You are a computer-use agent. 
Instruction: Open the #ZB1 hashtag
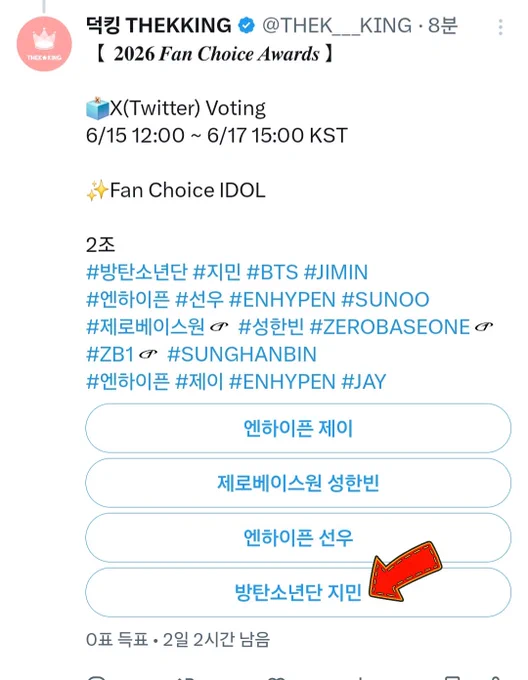(x=110, y=354)
